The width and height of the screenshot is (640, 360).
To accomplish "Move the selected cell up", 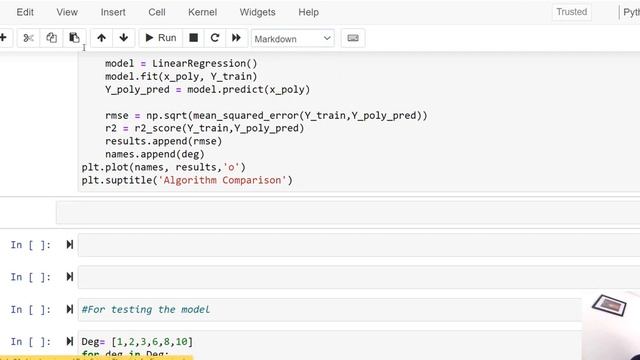I will click(102, 38).
